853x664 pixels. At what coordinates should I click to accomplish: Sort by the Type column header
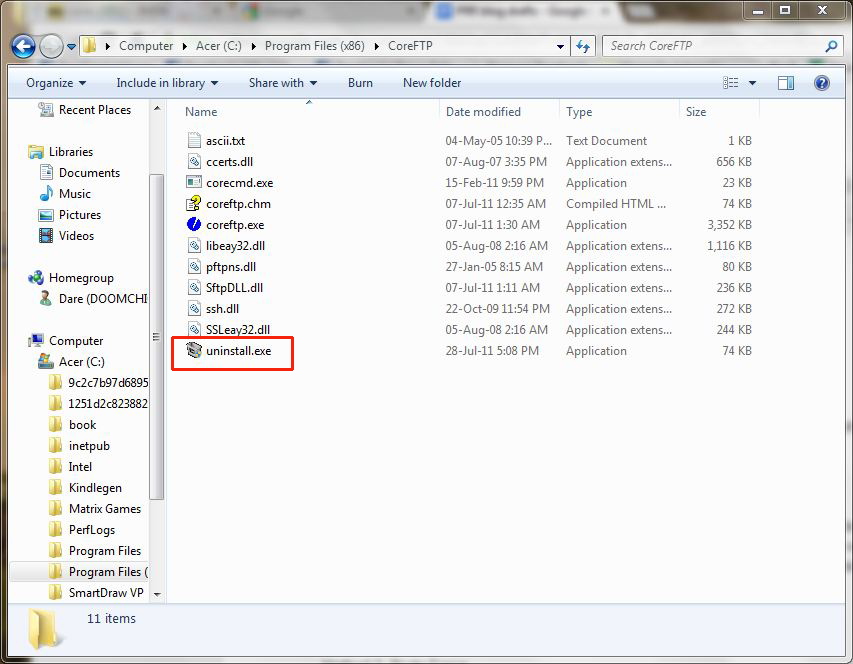pos(579,112)
